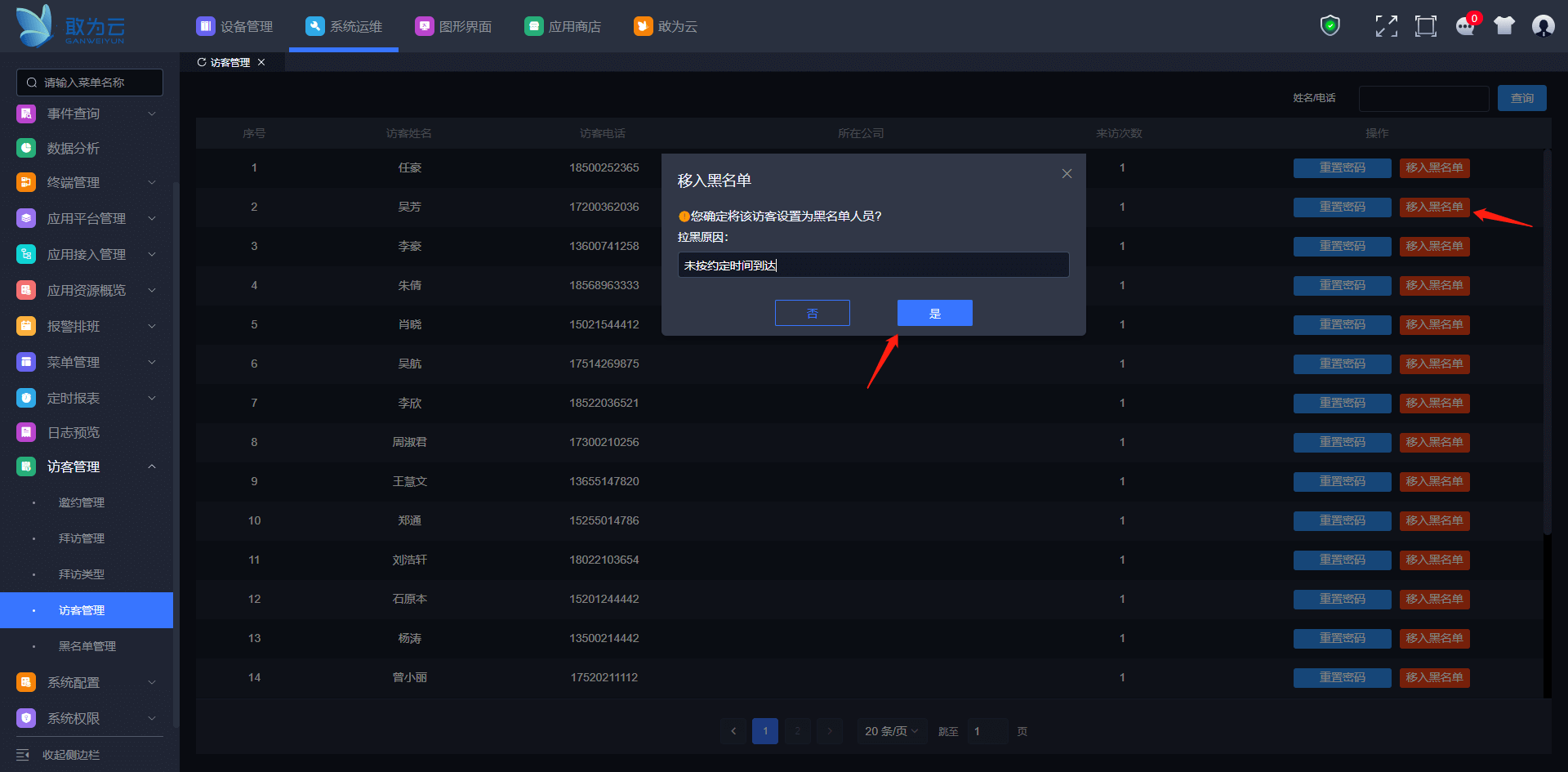
Task: Click the green security shield icon
Action: point(1330,26)
